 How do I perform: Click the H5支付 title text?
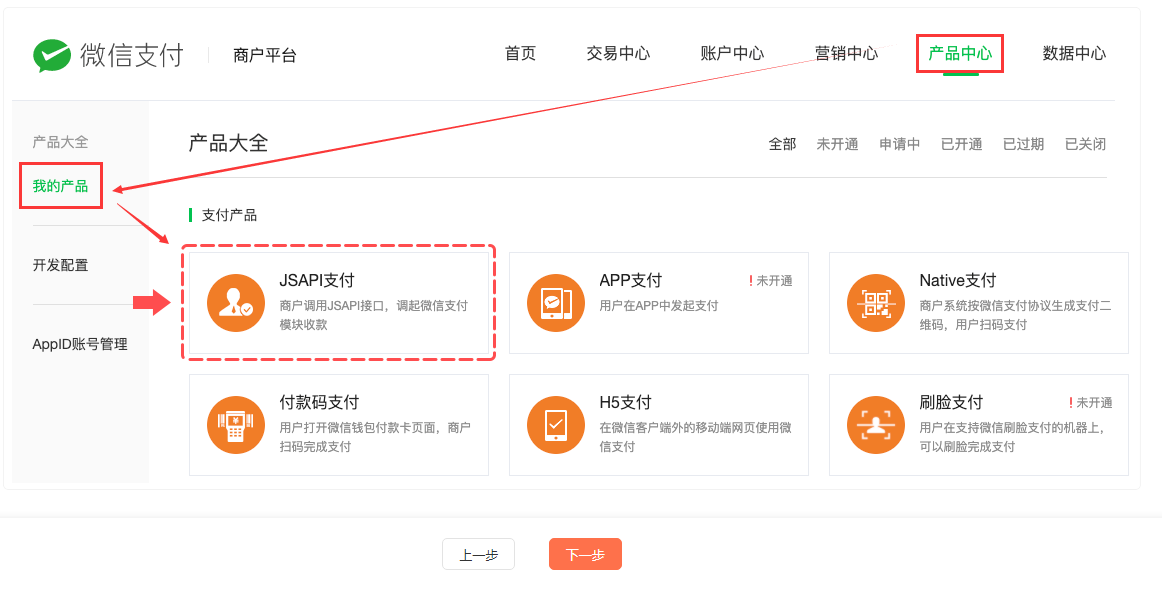click(625, 402)
